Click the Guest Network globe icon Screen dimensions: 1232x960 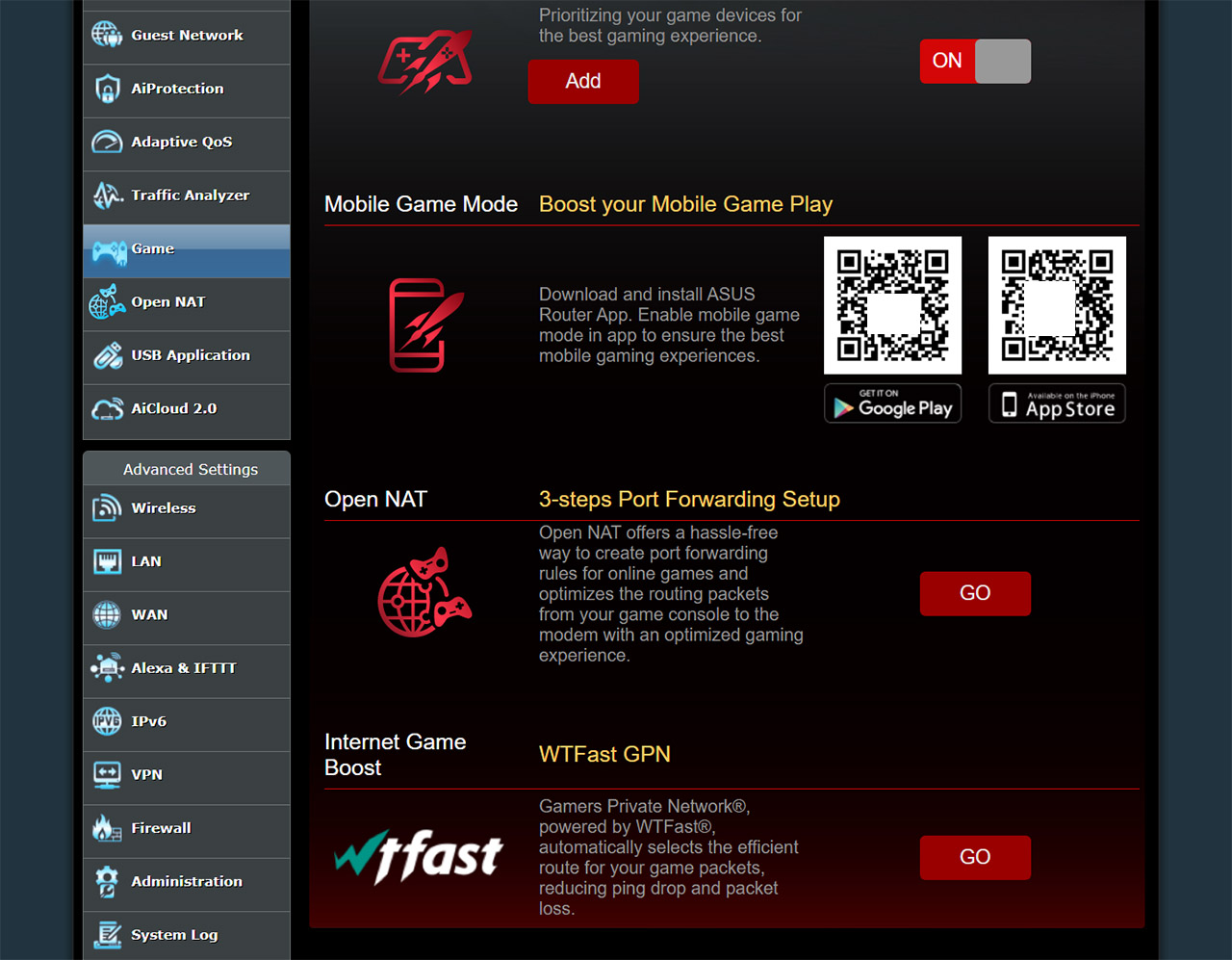[107, 35]
